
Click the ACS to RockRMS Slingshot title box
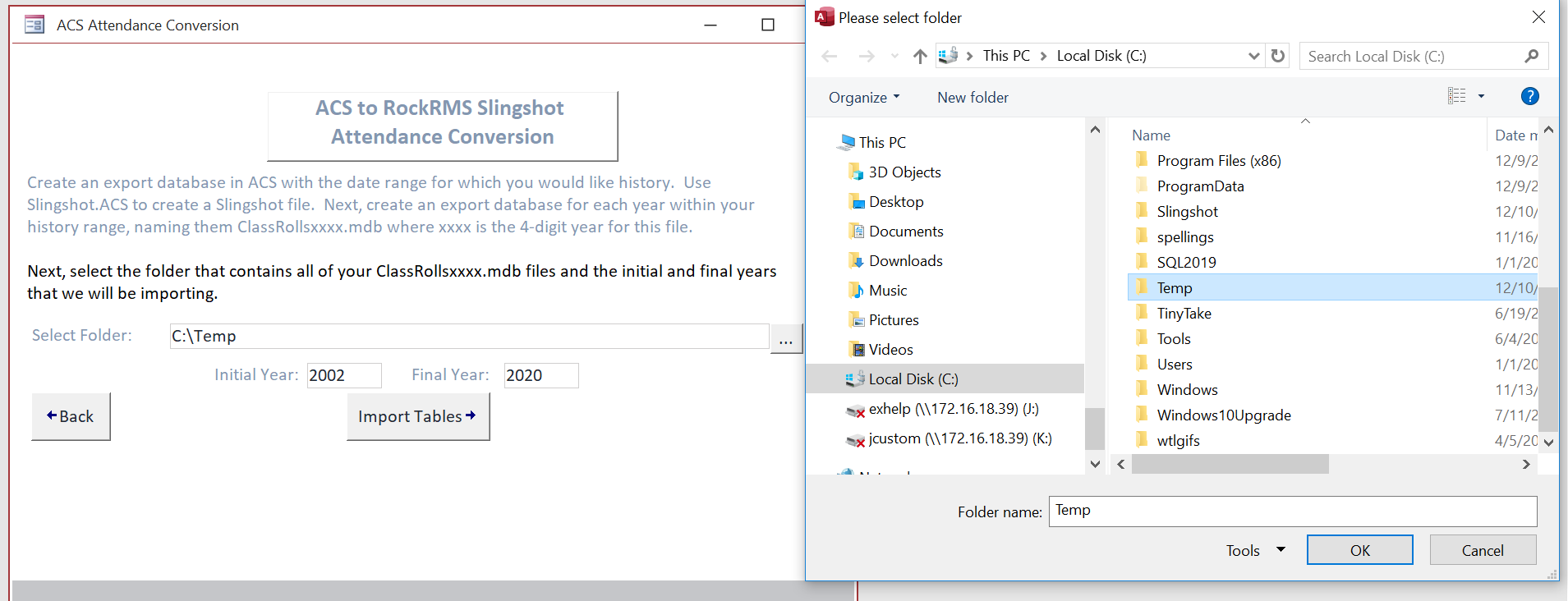point(442,126)
